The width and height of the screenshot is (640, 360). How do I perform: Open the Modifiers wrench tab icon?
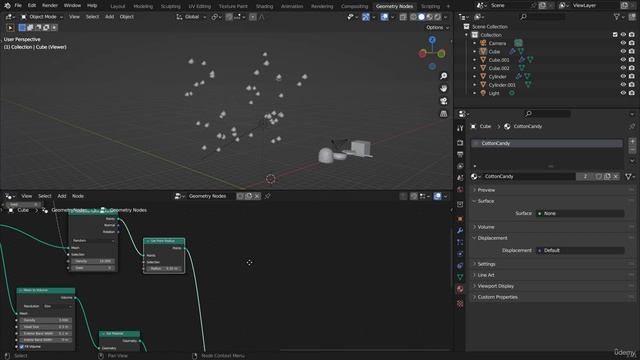pyautogui.click(x=460, y=231)
